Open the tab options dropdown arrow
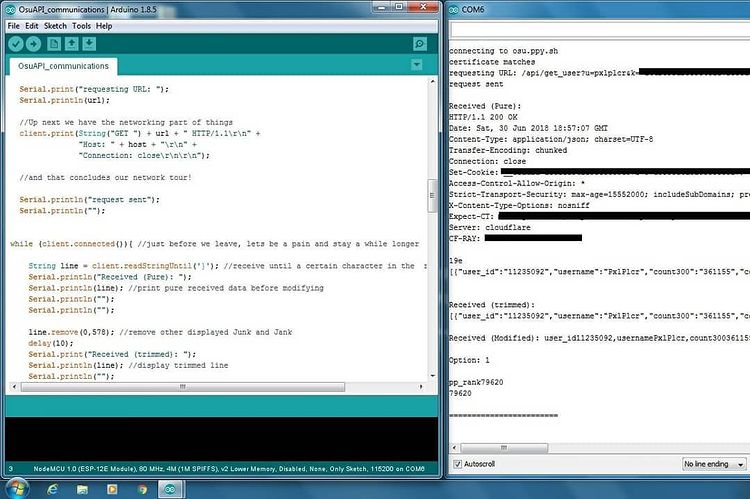 (417, 65)
